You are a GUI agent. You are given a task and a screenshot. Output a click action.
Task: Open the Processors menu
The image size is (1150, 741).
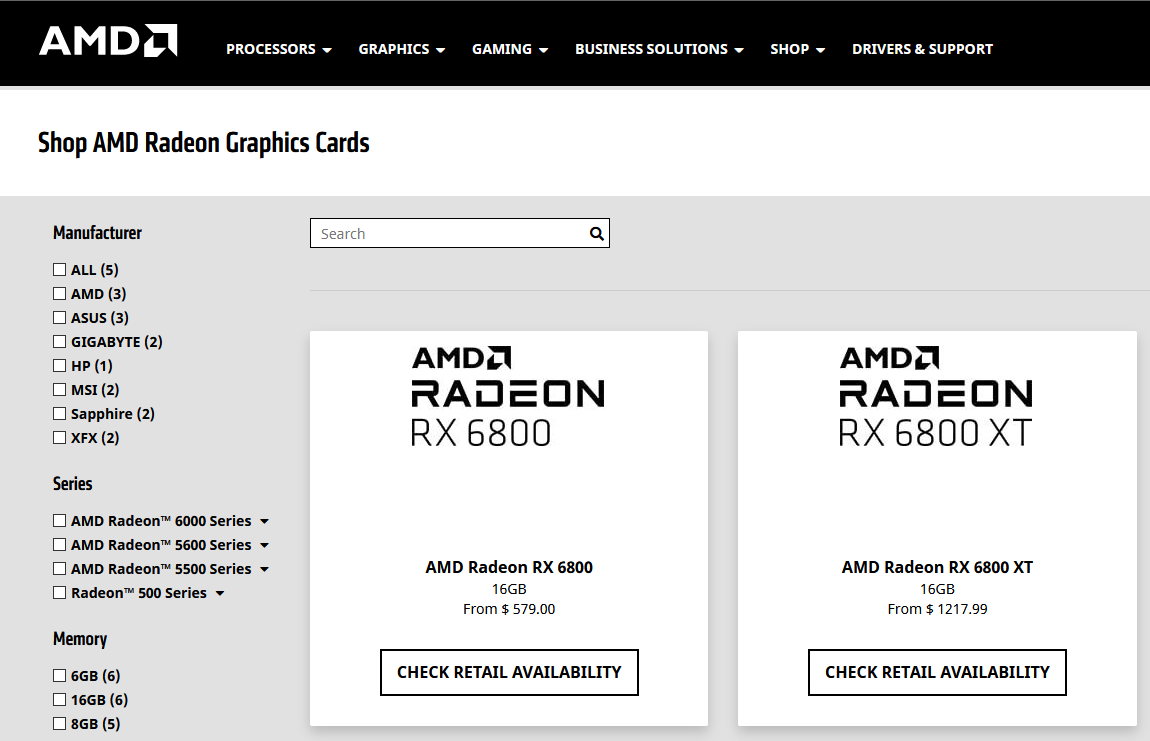279,49
